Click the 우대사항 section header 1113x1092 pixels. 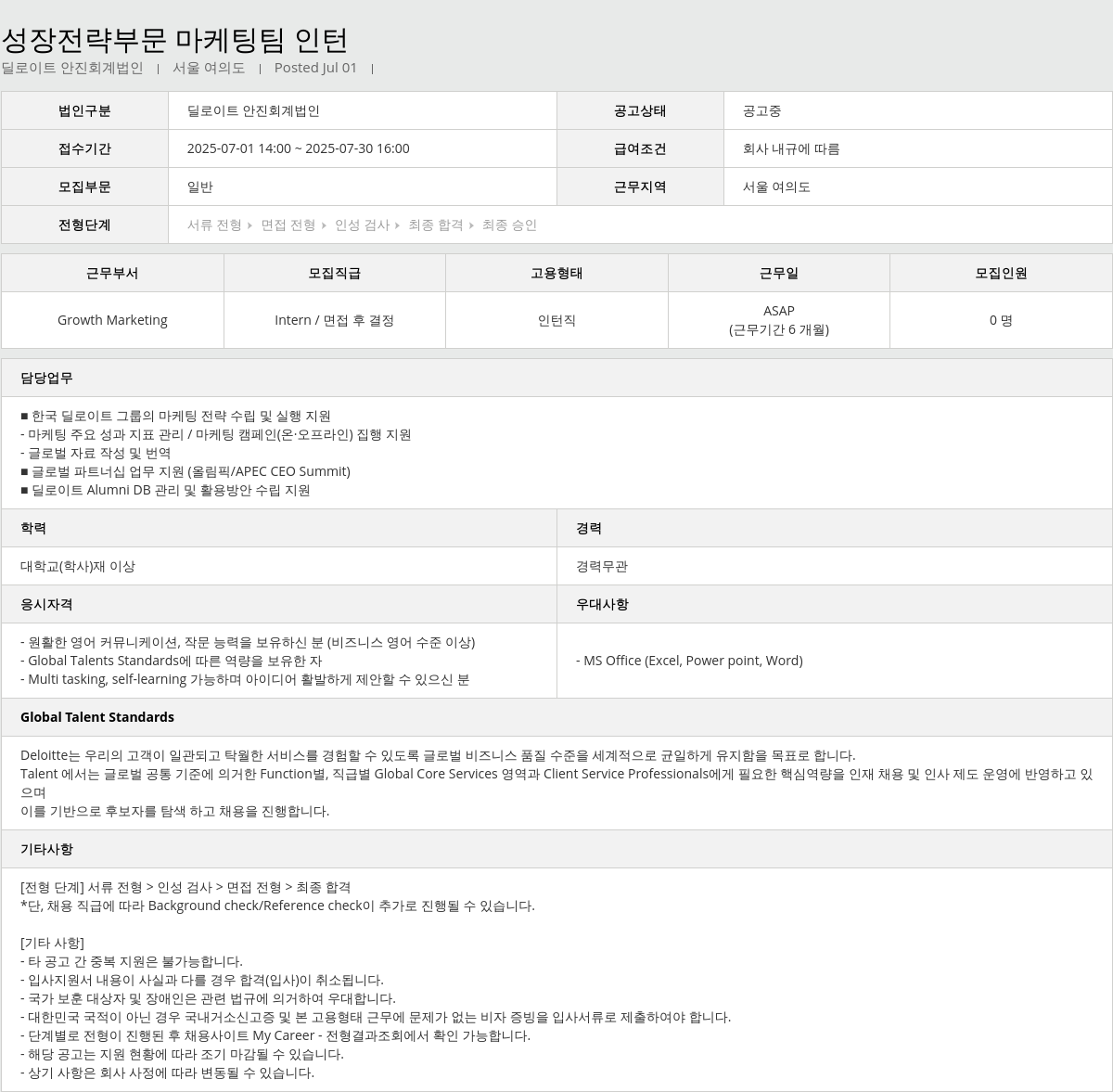coord(835,604)
